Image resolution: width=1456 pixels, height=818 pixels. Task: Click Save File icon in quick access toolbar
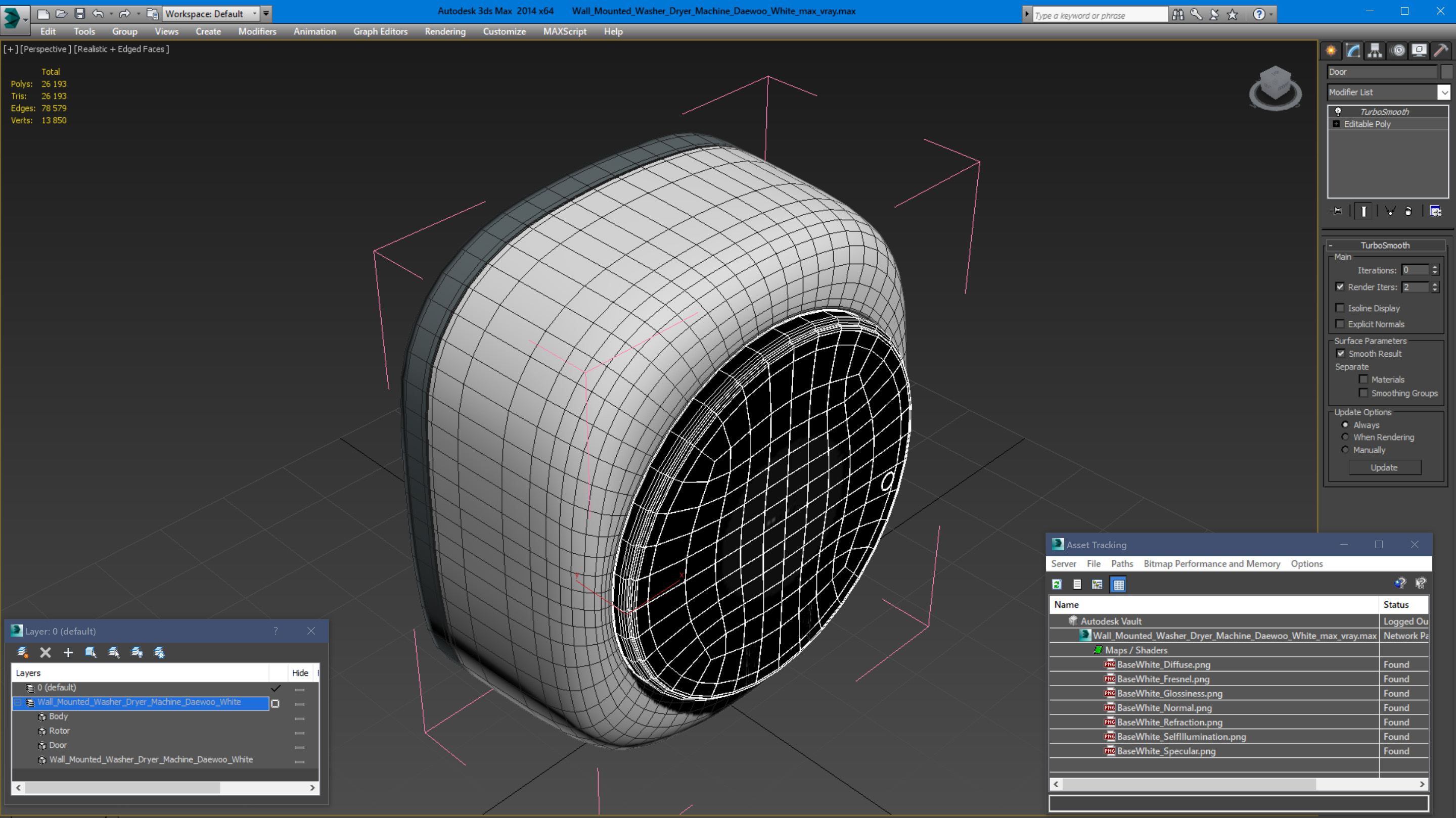point(79,14)
